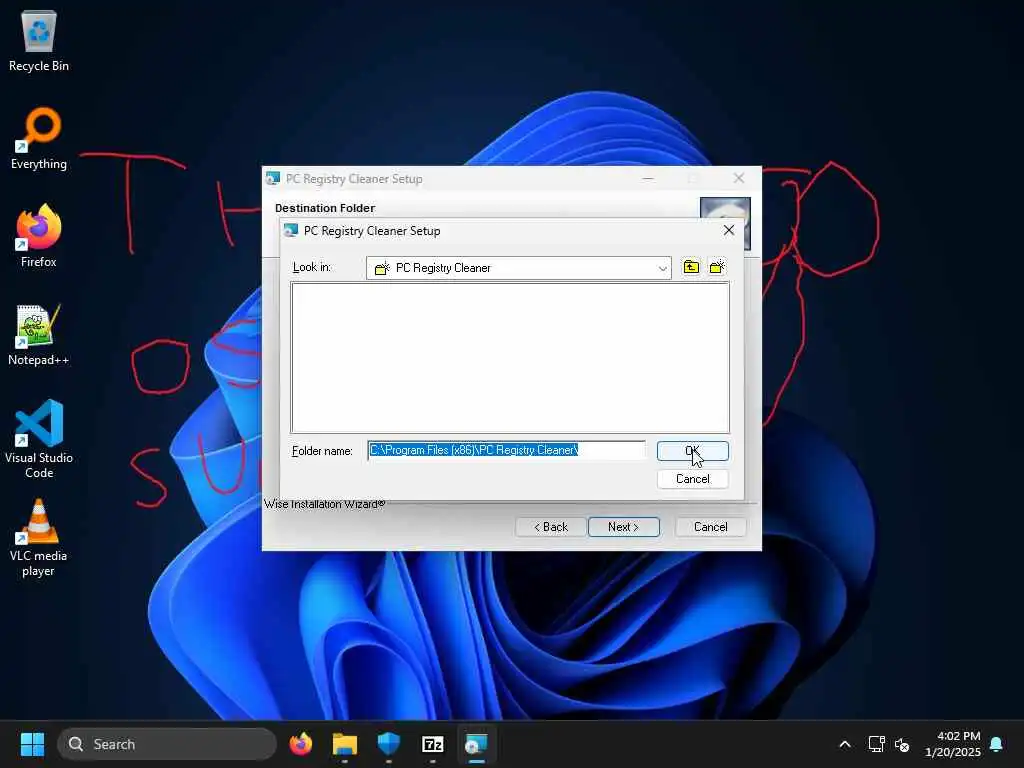
Task: Open the Recycle Bin desktop icon
Action: (39, 40)
